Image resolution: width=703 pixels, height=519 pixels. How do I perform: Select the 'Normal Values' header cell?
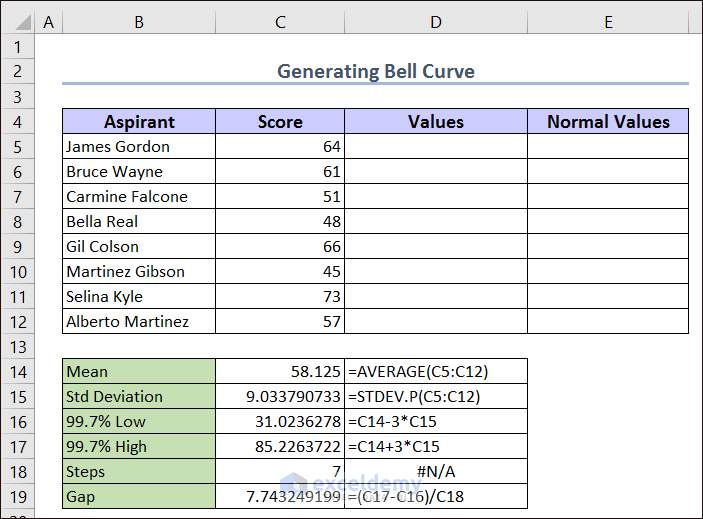(608, 121)
